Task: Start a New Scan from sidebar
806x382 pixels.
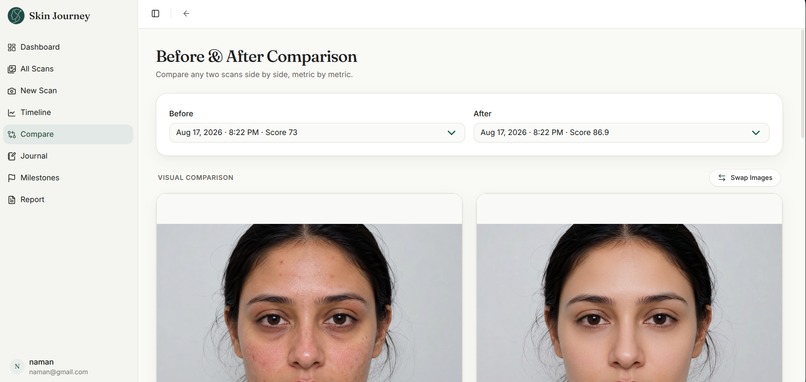Action: click(x=68, y=91)
